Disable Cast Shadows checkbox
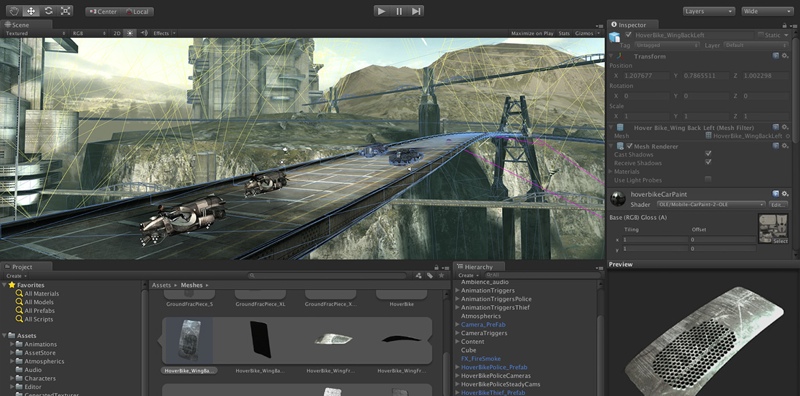Viewport: 800px width, 396px height. click(708, 154)
